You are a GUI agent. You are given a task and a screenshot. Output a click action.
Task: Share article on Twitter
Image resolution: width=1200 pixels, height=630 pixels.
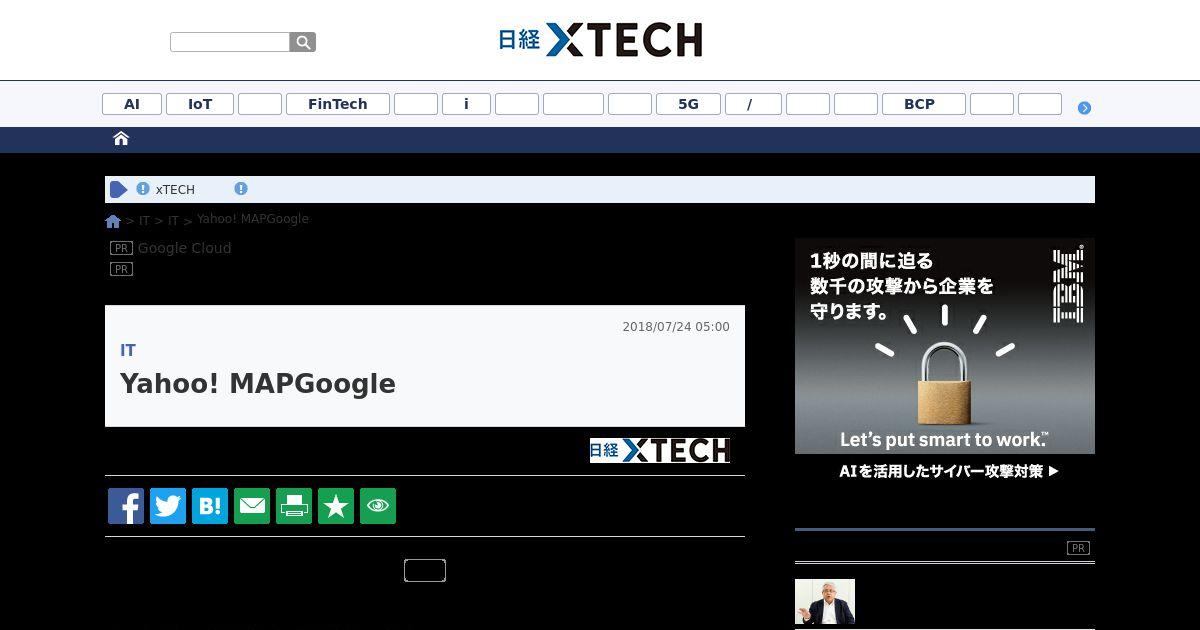168,506
